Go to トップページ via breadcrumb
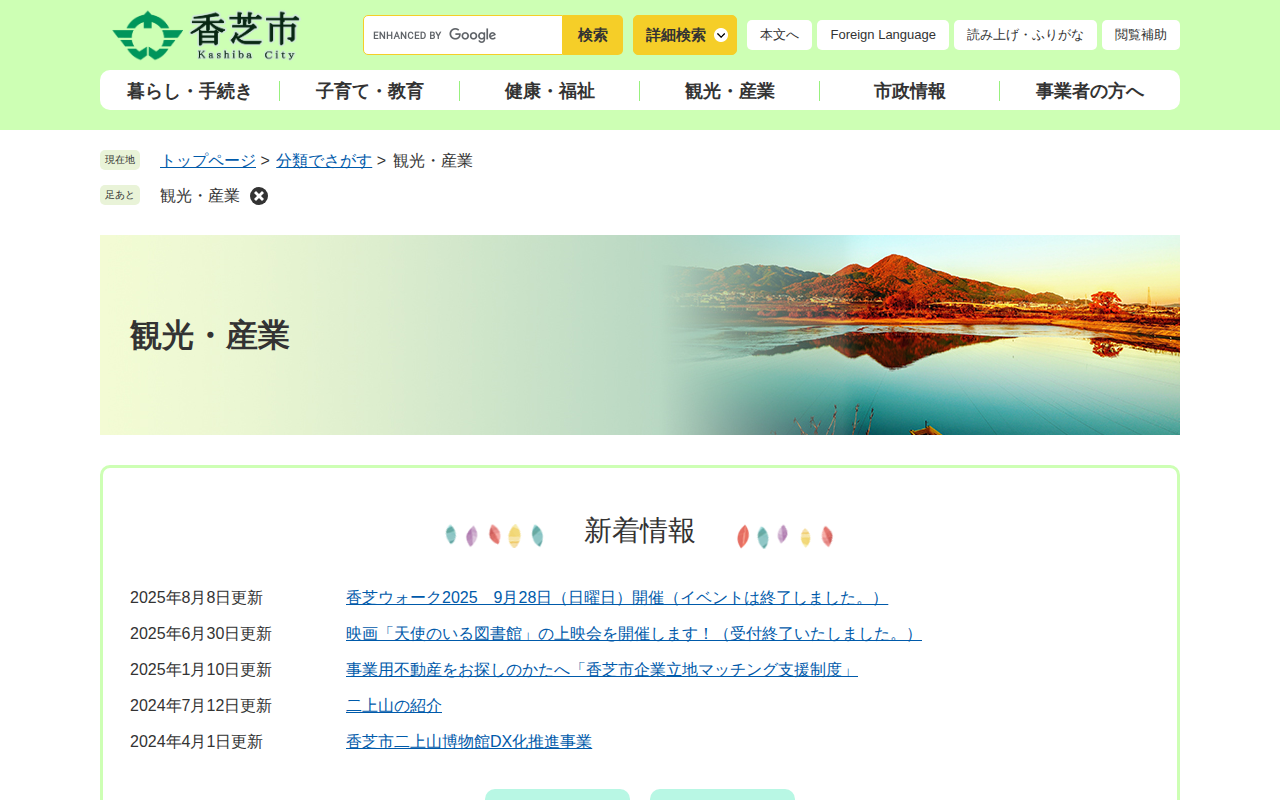 (x=208, y=161)
